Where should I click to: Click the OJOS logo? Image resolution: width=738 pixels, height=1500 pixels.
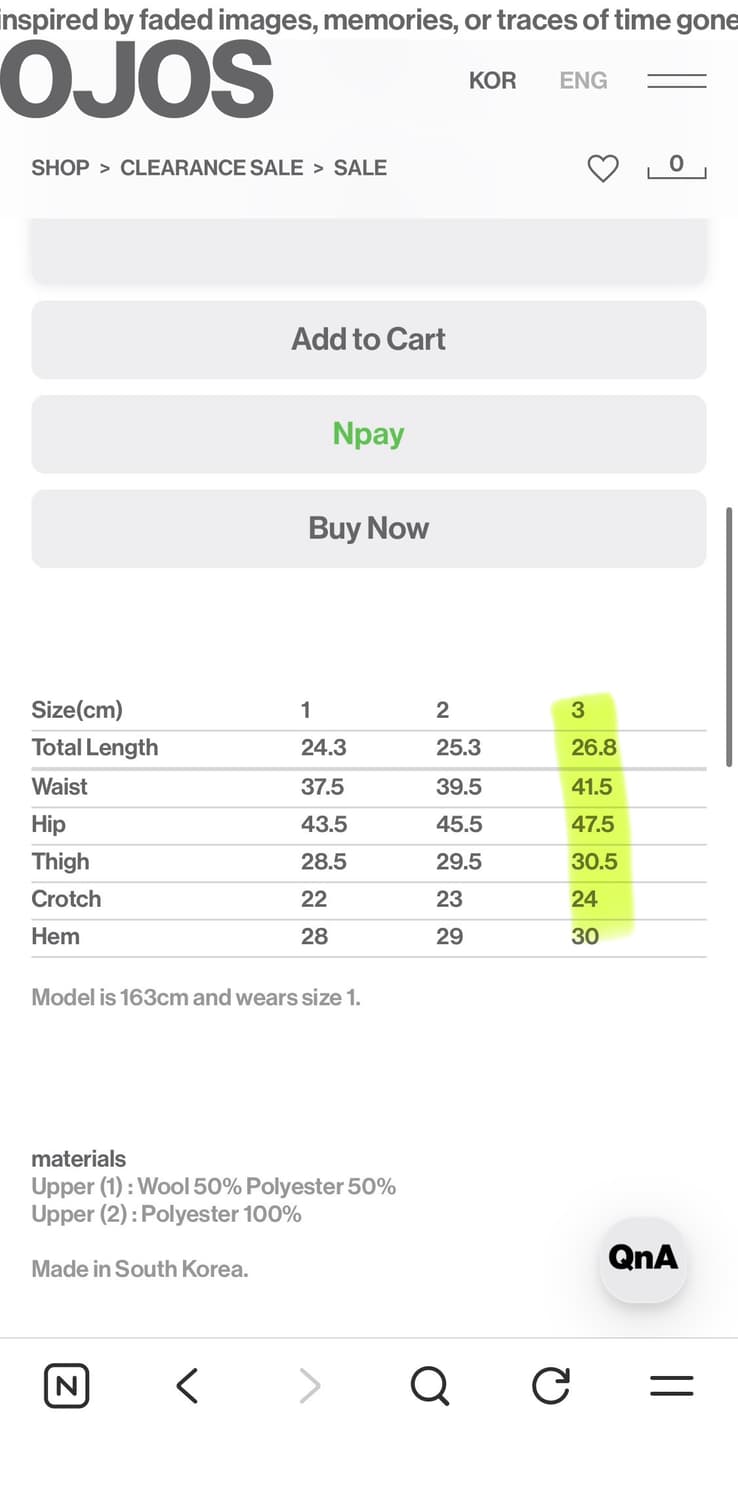click(137, 82)
